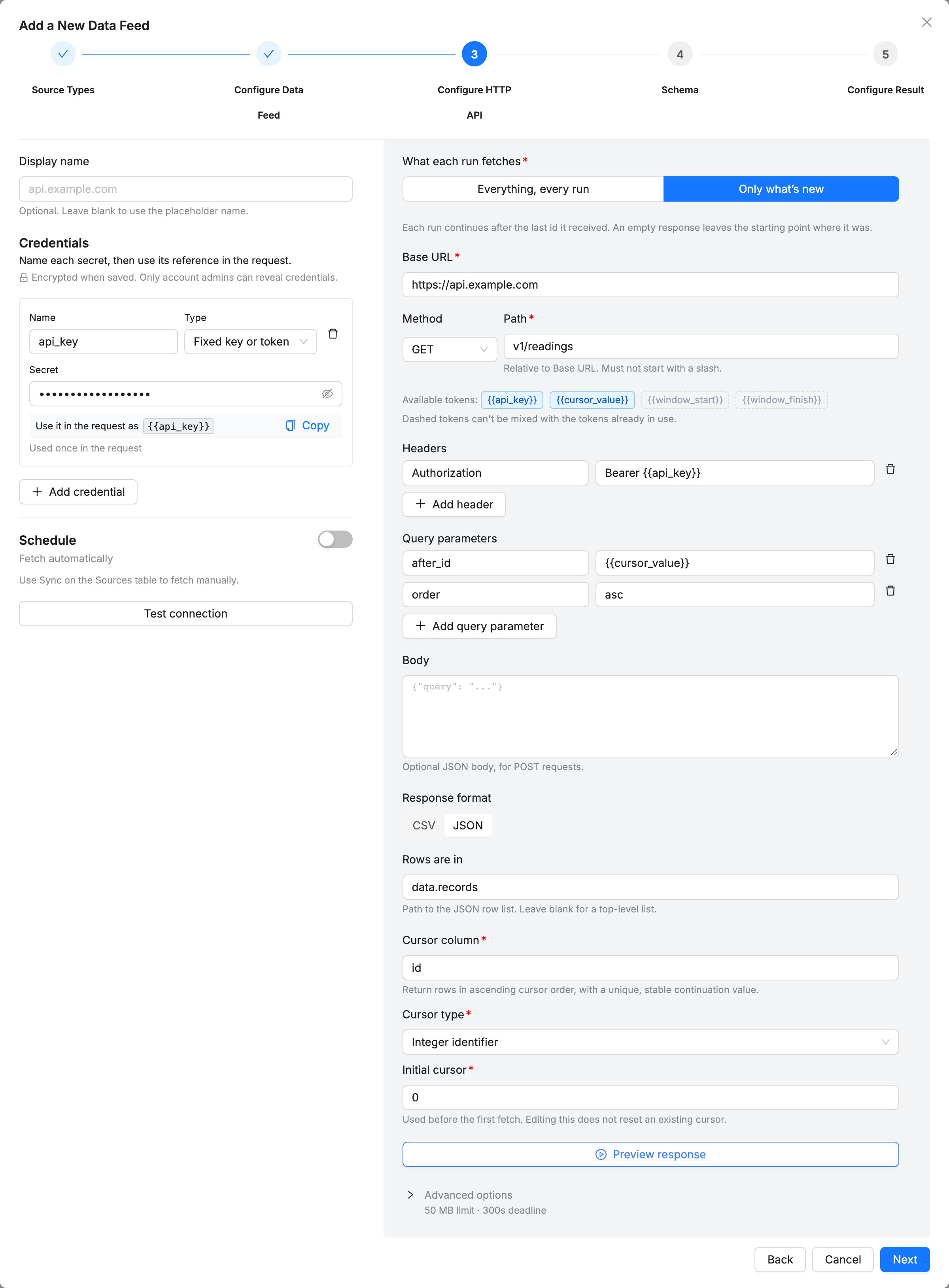Go to the completed Source Types step
This screenshot has height=1288, width=949.
(x=63, y=54)
